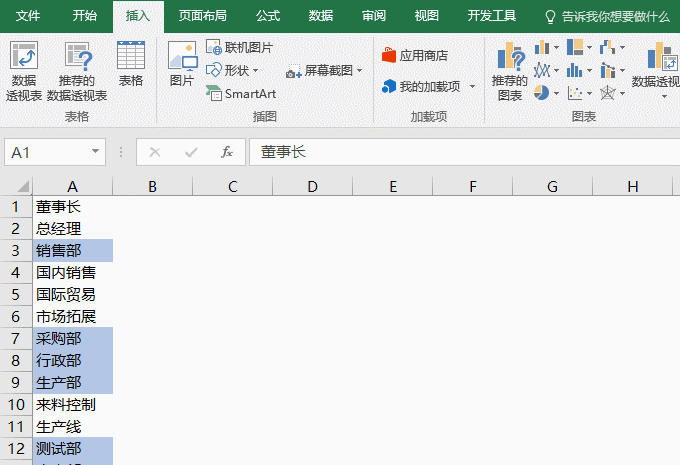Expand the pie chart dropdown arrow

coord(556,93)
